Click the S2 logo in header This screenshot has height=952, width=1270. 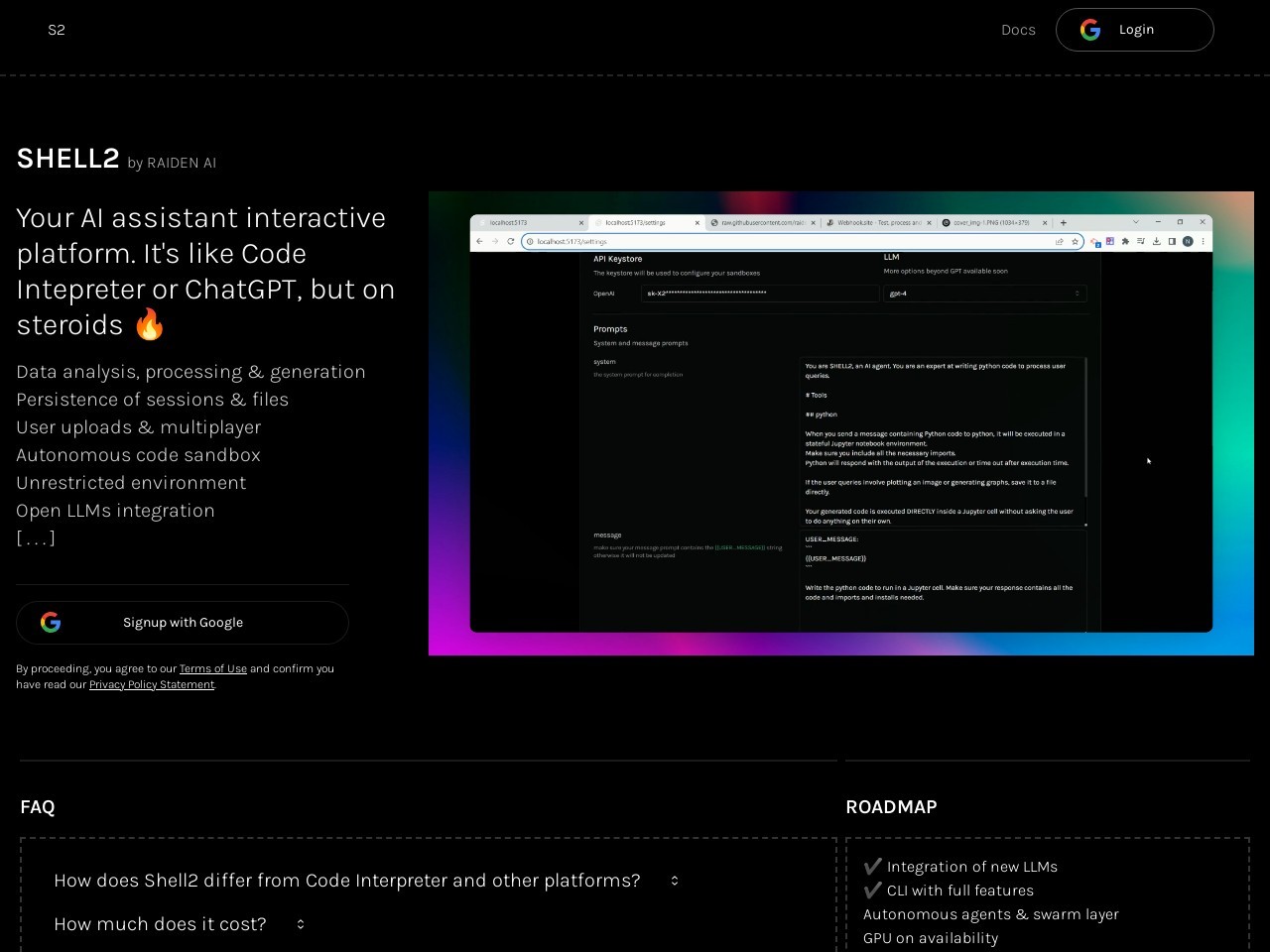57,30
